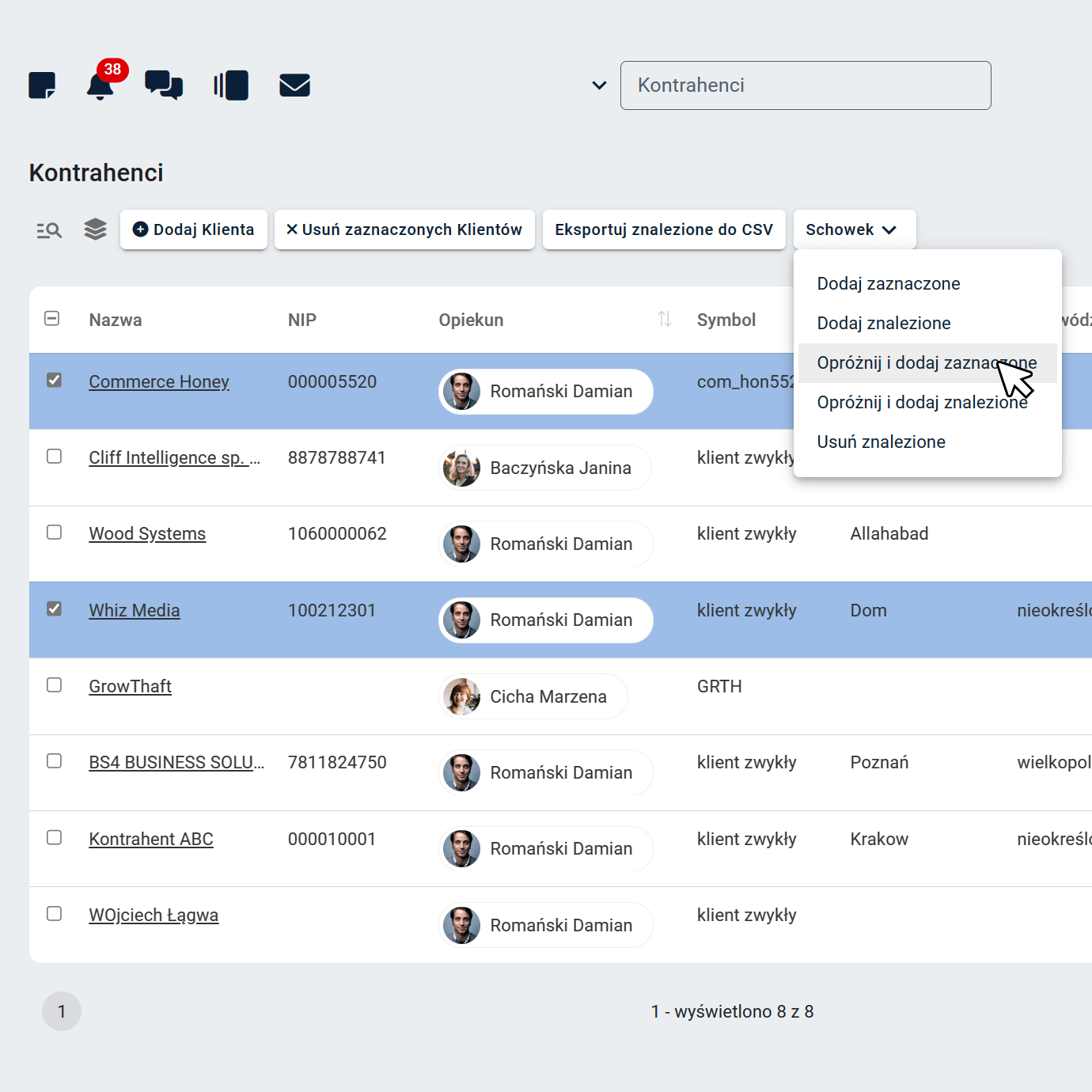This screenshot has height=1092, width=1092.
Task: Toggle the select-all header checkbox
Action: coord(52,319)
